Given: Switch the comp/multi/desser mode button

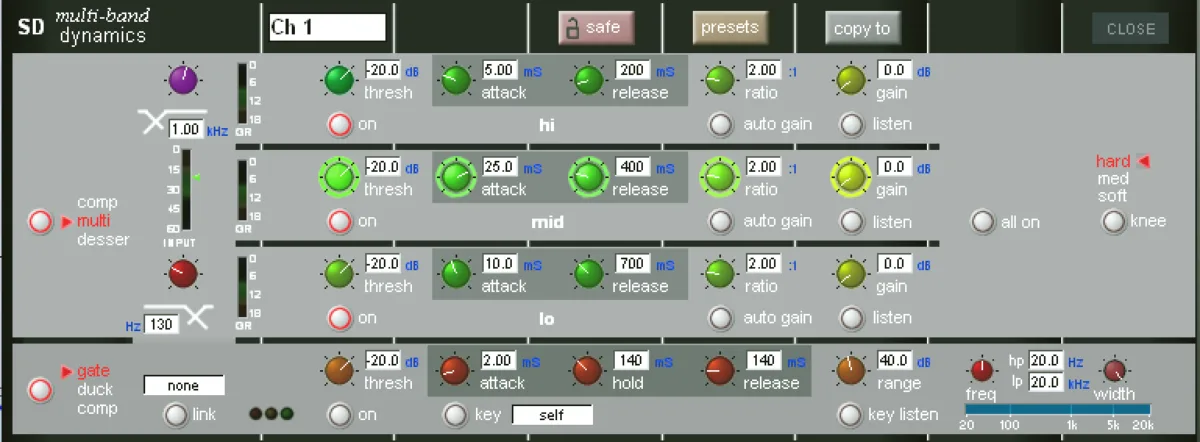Looking at the screenshot, I should (41, 222).
